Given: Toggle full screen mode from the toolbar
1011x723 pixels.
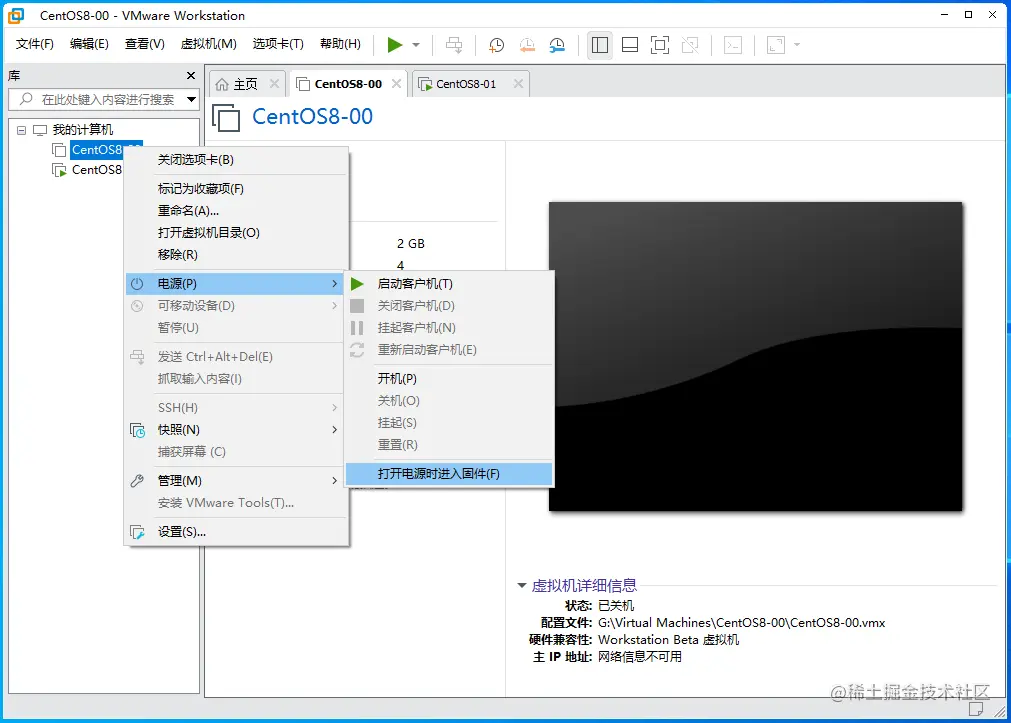Looking at the screenshot, I should point(659,45).
